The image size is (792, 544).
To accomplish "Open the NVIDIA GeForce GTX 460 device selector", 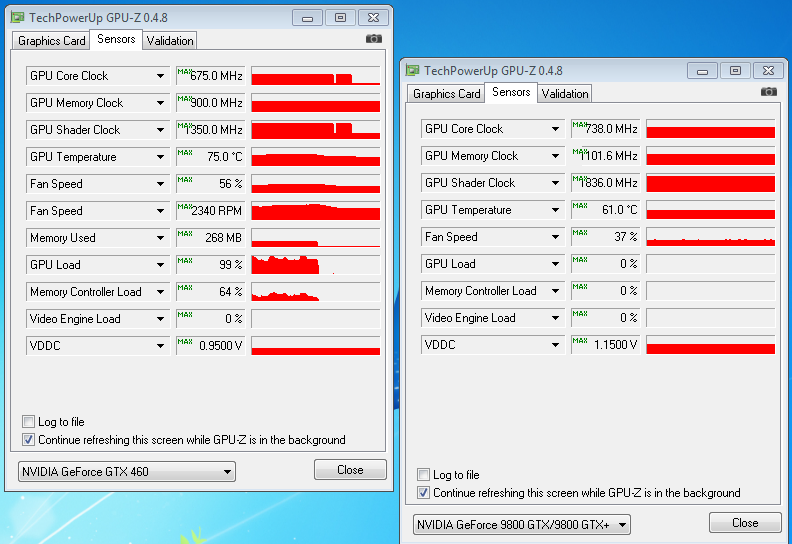I will tap(127, 472).
